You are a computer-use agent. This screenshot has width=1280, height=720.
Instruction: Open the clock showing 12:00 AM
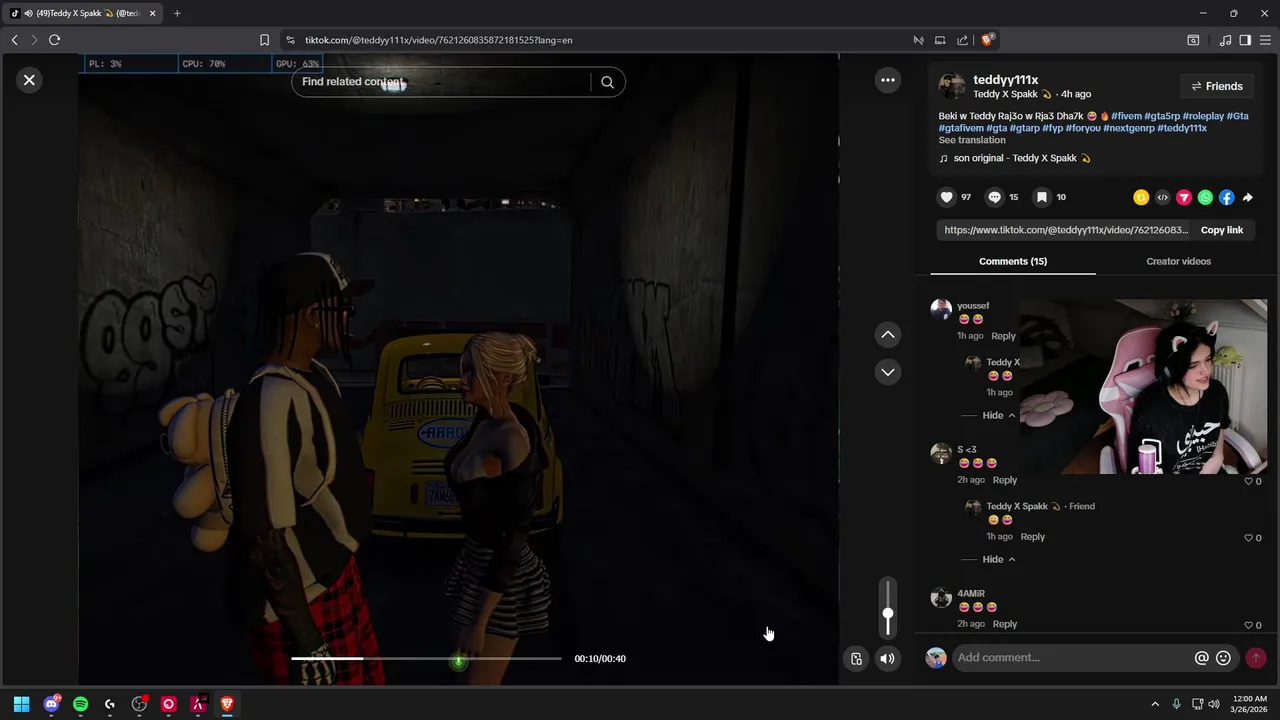click(x=1249, y=704)
